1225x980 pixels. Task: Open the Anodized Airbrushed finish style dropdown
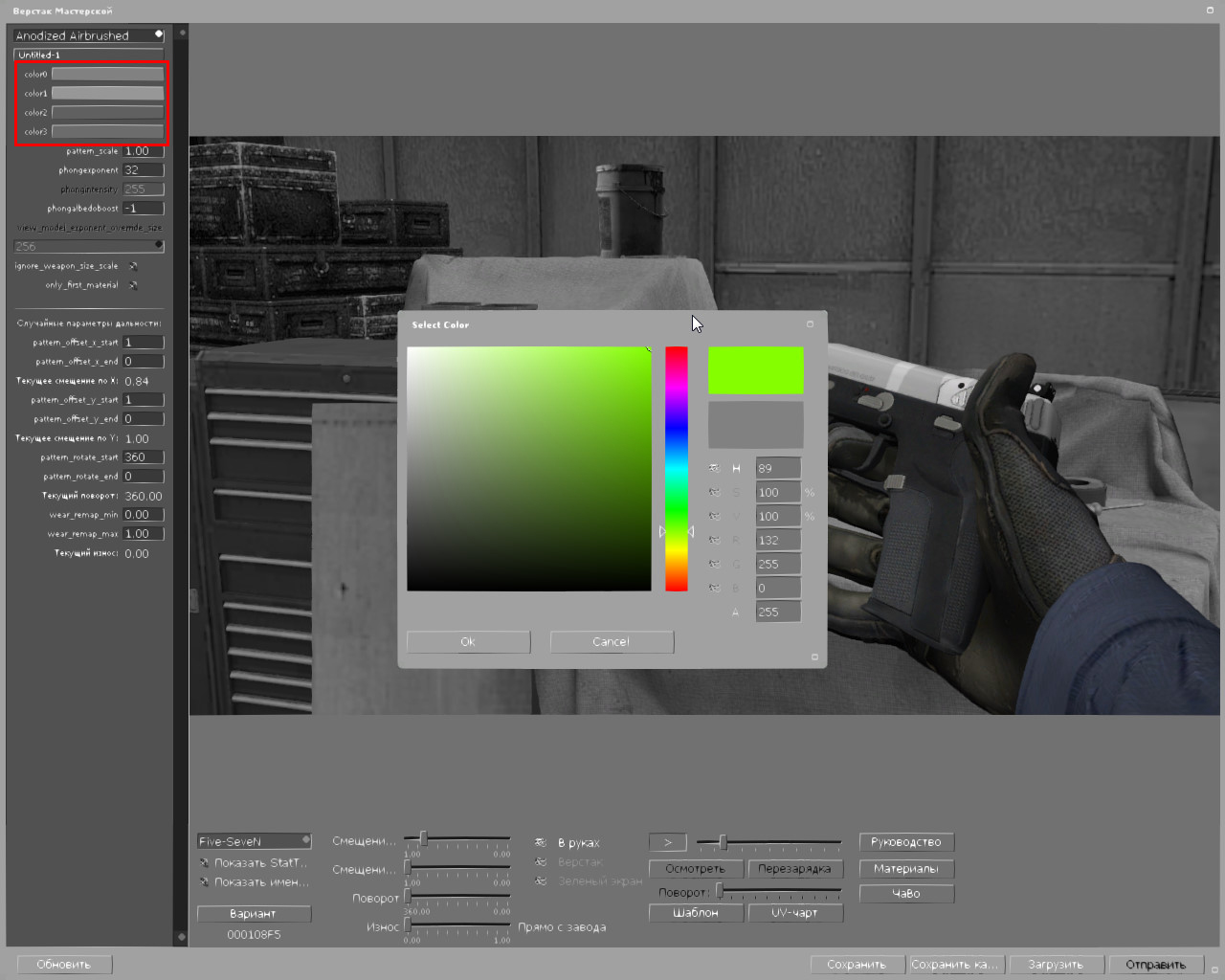[x=89, y=35]
